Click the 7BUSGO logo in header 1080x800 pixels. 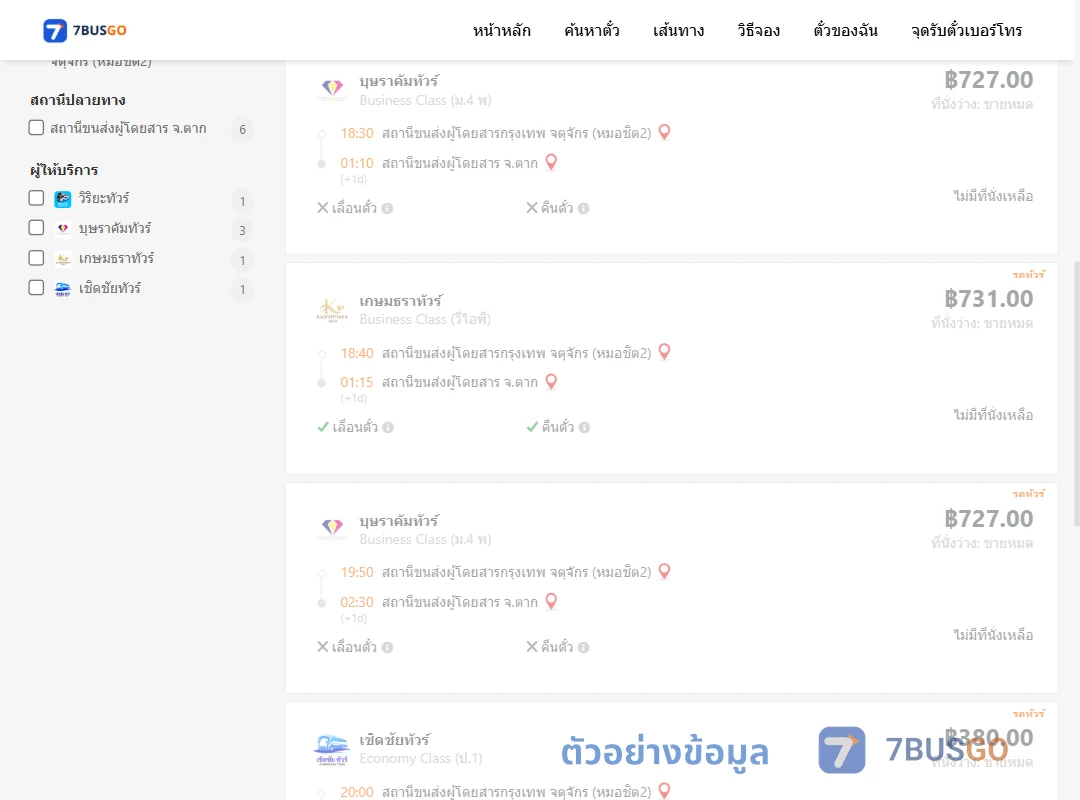(85, 30)
